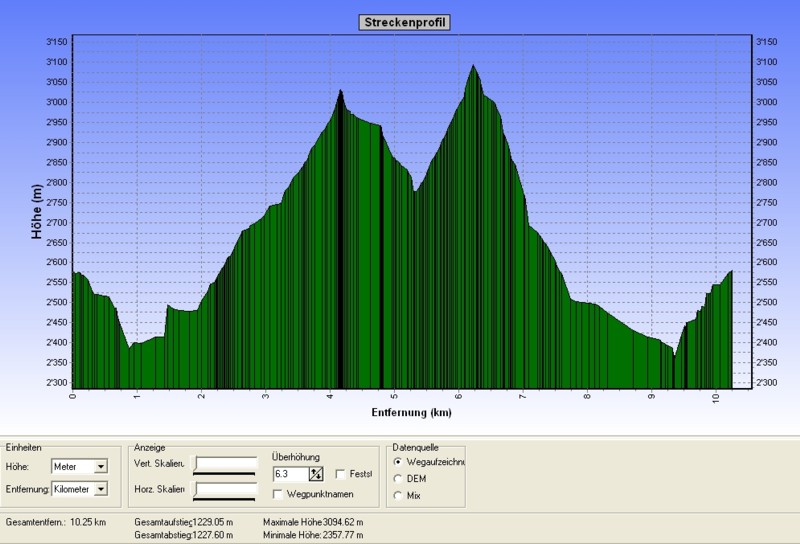Click the Überhöhung value field showing 6.3
This screenshot has width=800, height=544.
click(x=289, y=474)
